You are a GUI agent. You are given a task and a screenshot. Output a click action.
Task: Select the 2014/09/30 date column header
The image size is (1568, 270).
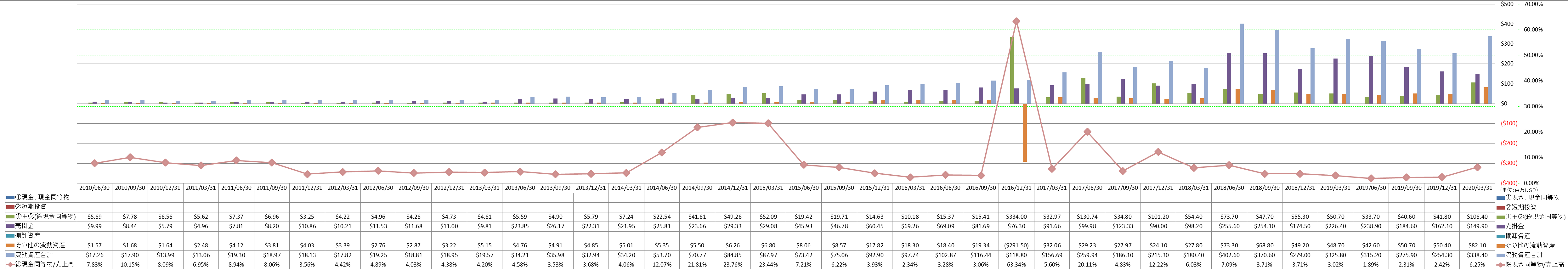click(698, 188)
